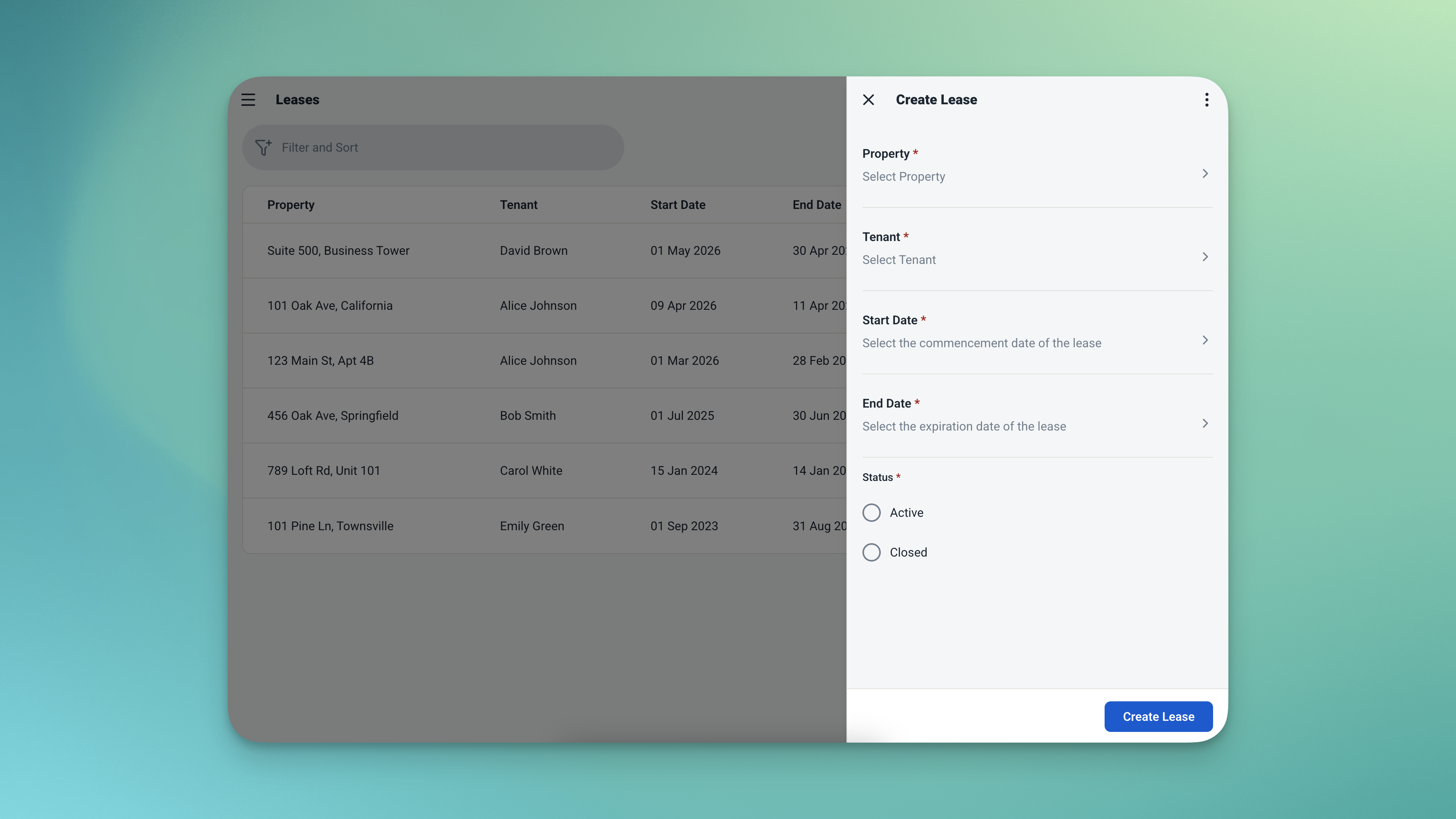Open the 456 Oak Ave, Springfield lease
This screenshot has width=1456, height=819.
tap(332, 416)
